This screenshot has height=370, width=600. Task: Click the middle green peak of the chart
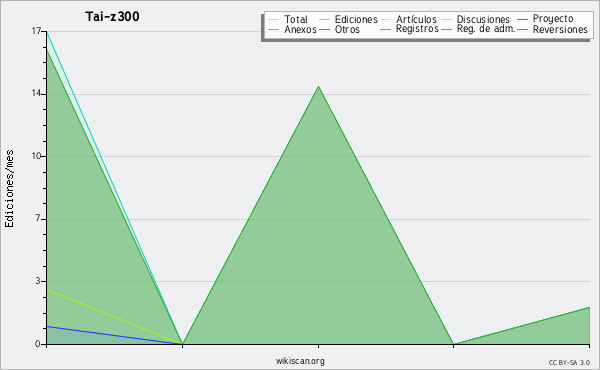click(318, 87)
